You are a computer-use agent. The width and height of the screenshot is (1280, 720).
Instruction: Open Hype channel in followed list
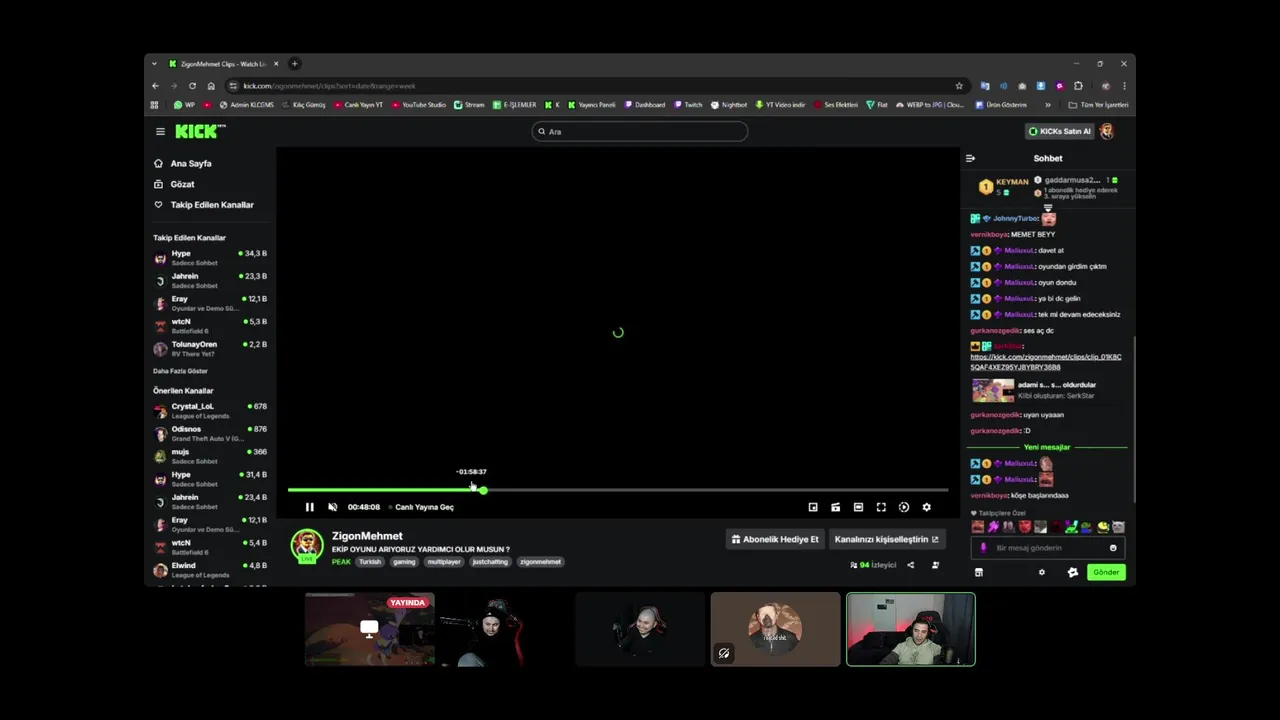[x=210, y=258]
